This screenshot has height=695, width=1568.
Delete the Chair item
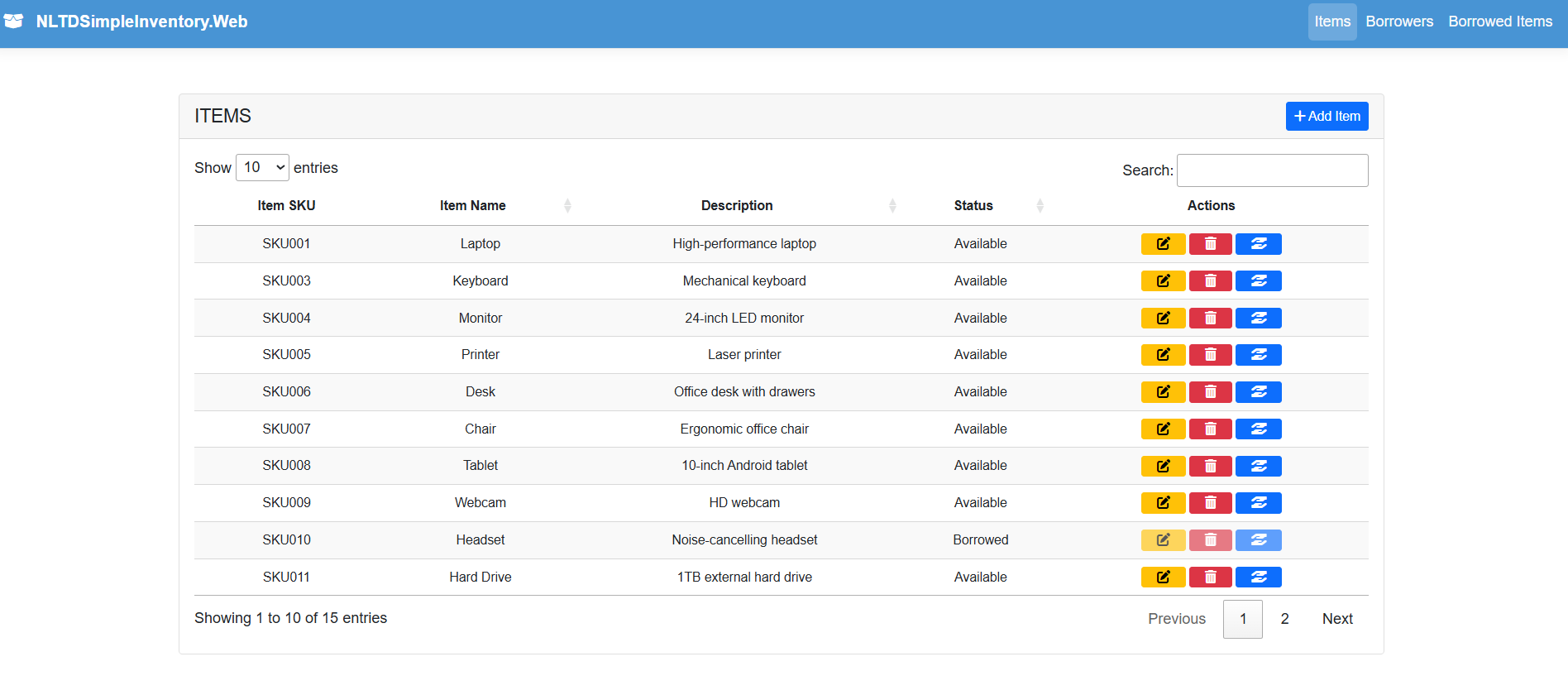pyautogui.click(x=1210, y=429)
